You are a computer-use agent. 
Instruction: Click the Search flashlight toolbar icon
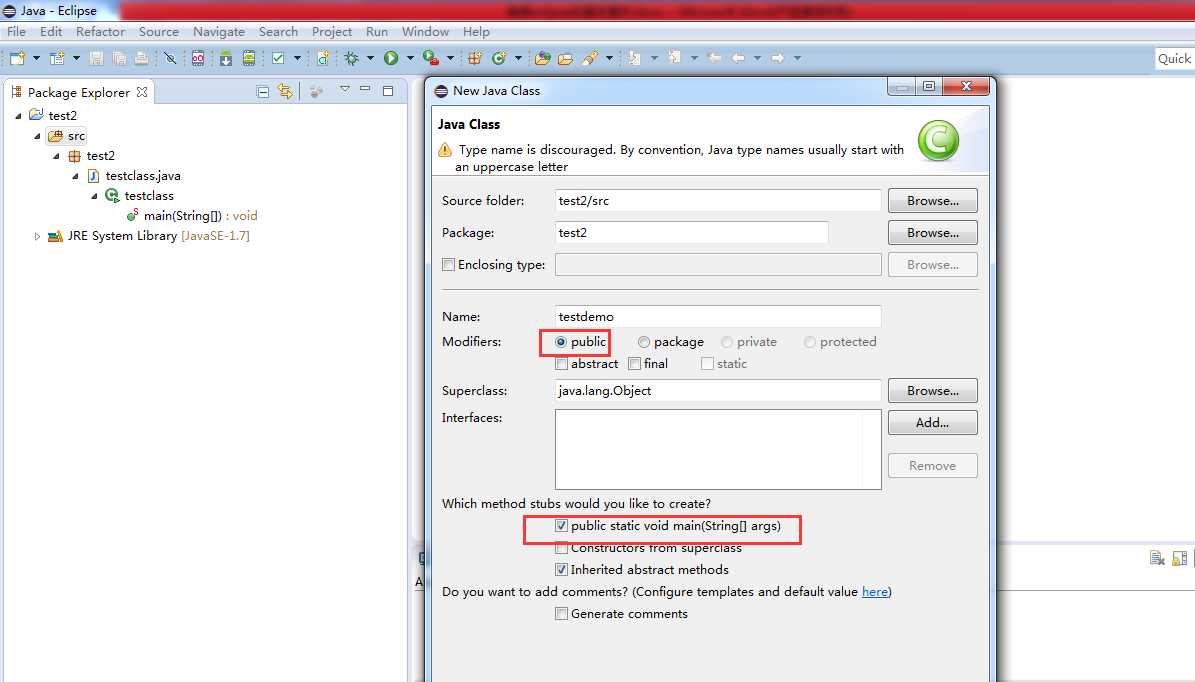[589, 58]
